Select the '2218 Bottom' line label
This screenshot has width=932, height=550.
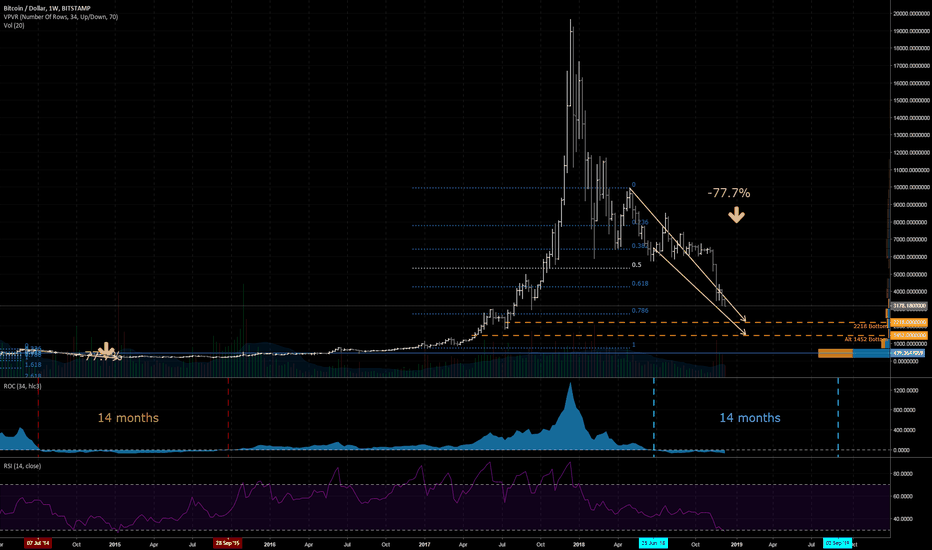(x=870, y=326)
